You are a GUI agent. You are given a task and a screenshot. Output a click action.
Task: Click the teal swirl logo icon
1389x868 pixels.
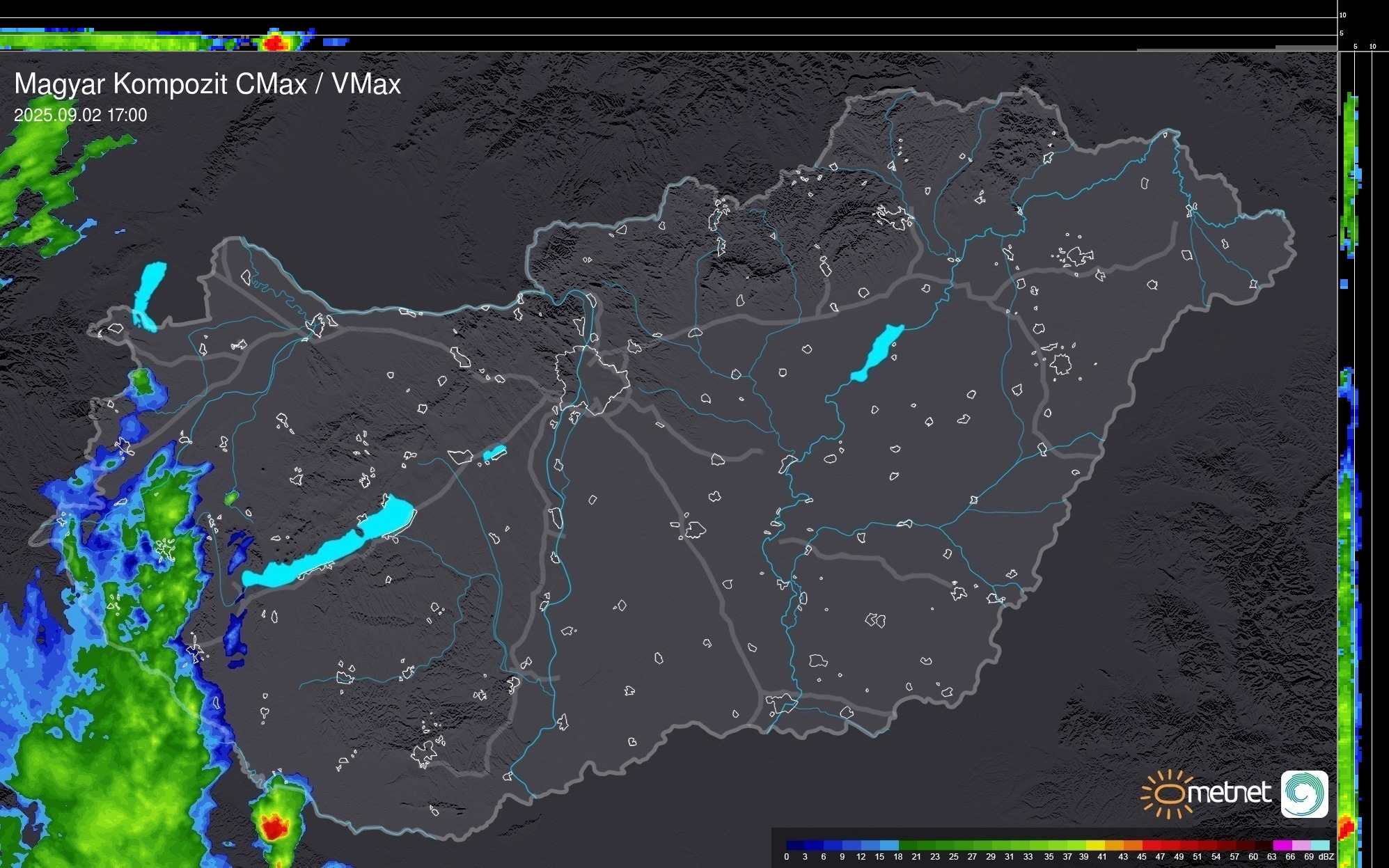click(1304, 794)
